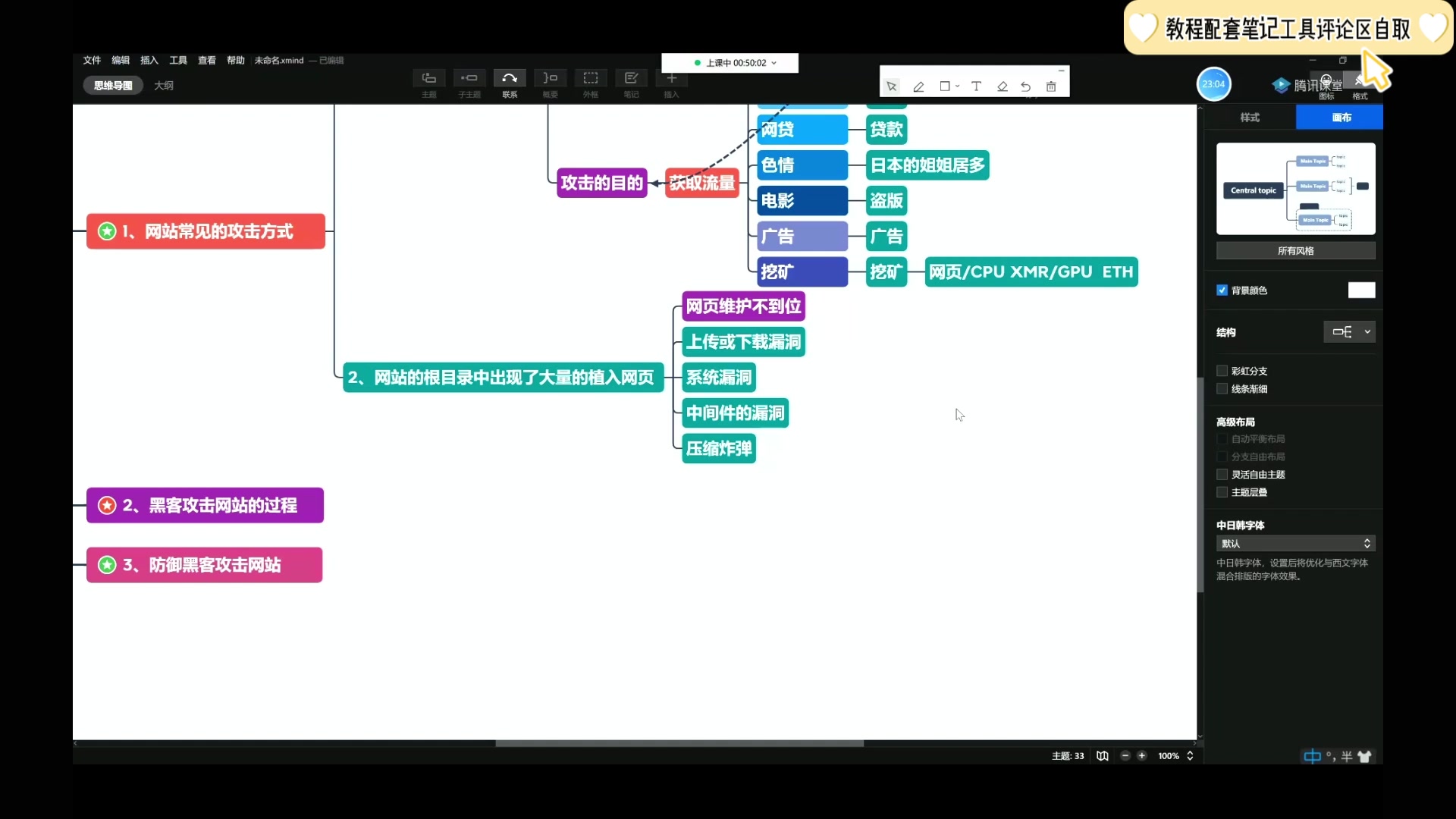The height and width of the screenshot is (819, 1456).
Task: Switch to 大纲 outline view
Action: (x=164, y=86)
